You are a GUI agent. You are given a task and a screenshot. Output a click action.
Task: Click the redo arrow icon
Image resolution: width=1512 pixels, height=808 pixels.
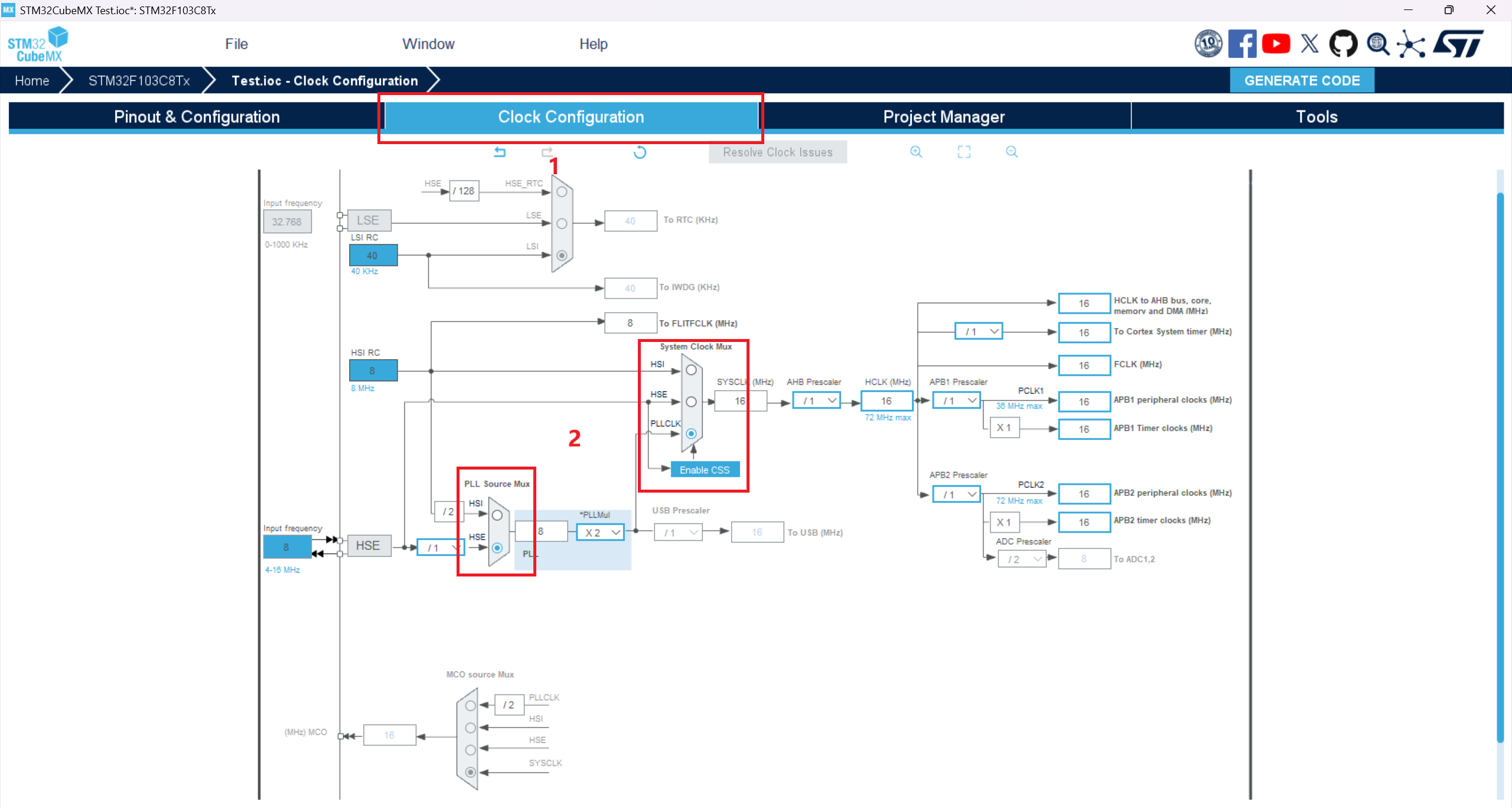click(548, 152)
